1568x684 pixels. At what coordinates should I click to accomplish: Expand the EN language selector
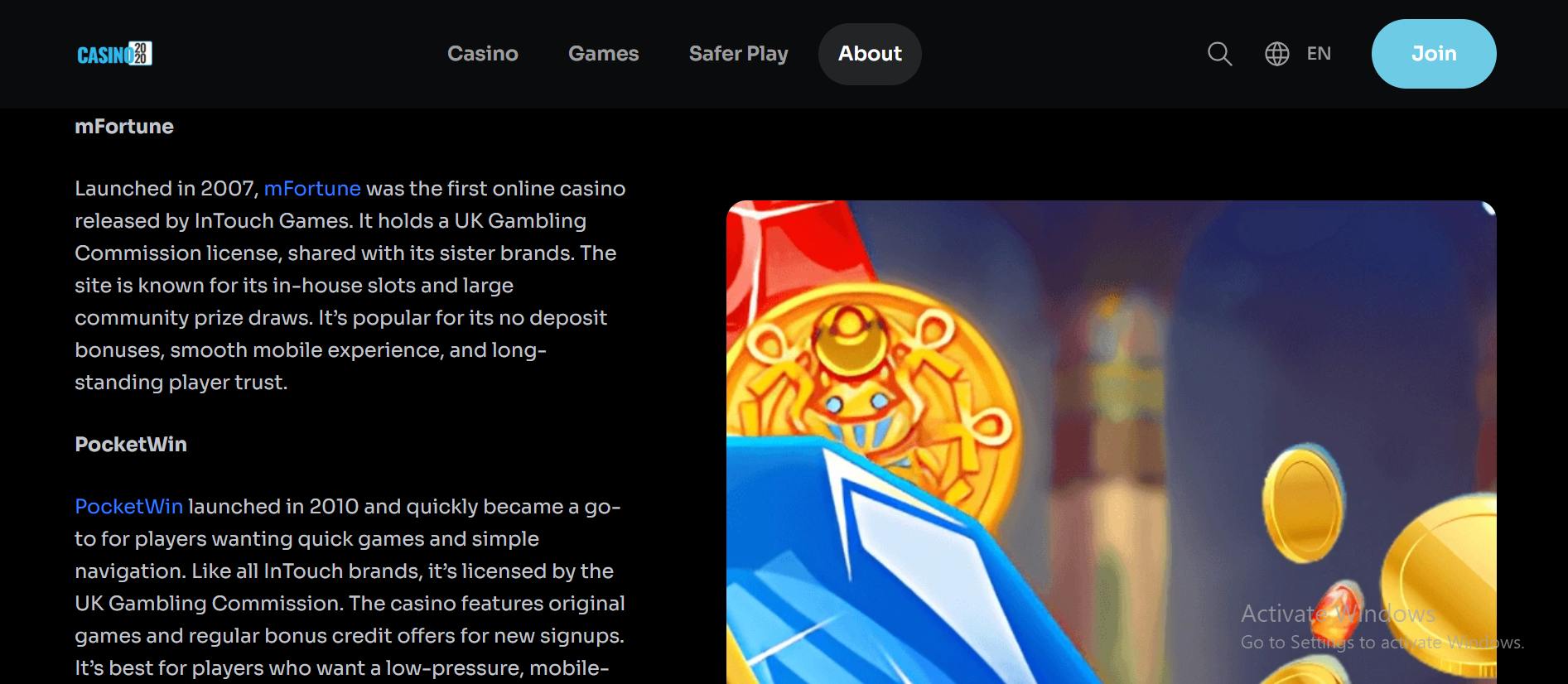pyautogui.click(x=1319, y=54)
